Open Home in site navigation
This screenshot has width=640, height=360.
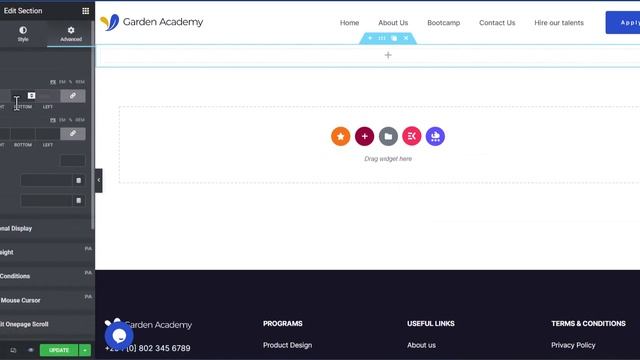tap(349, 23)
